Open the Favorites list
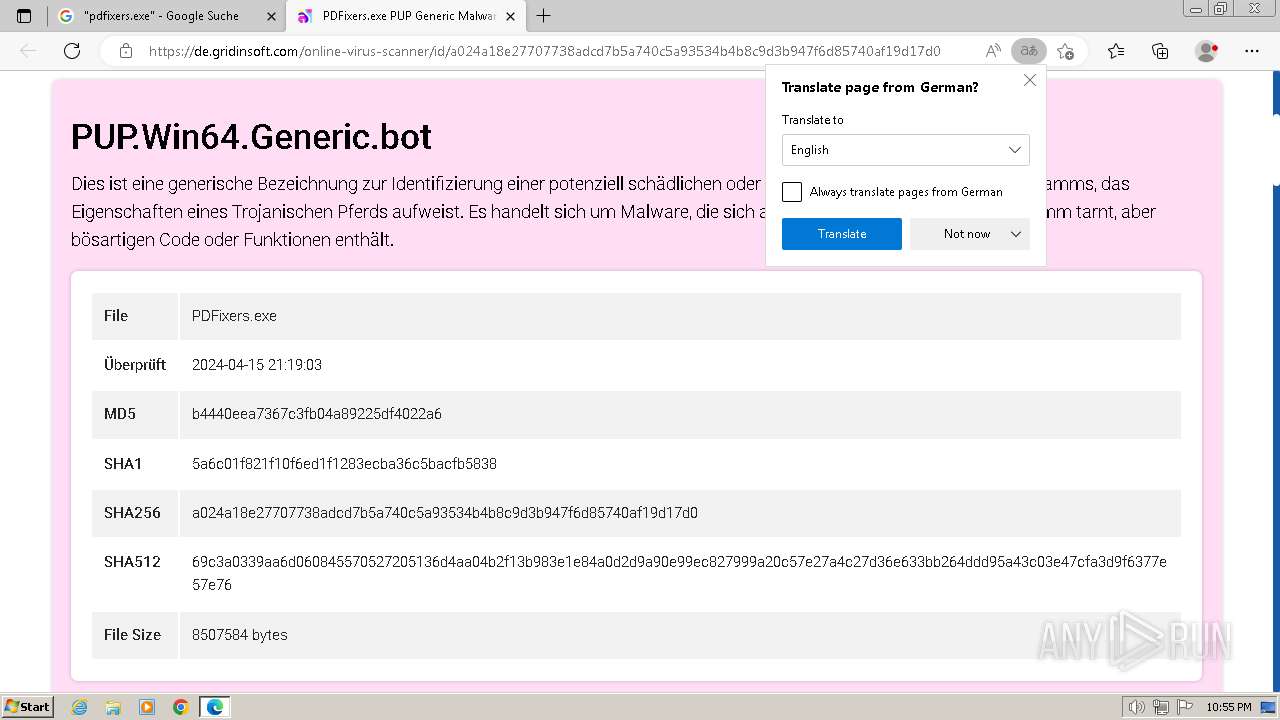 point(1116,51)
